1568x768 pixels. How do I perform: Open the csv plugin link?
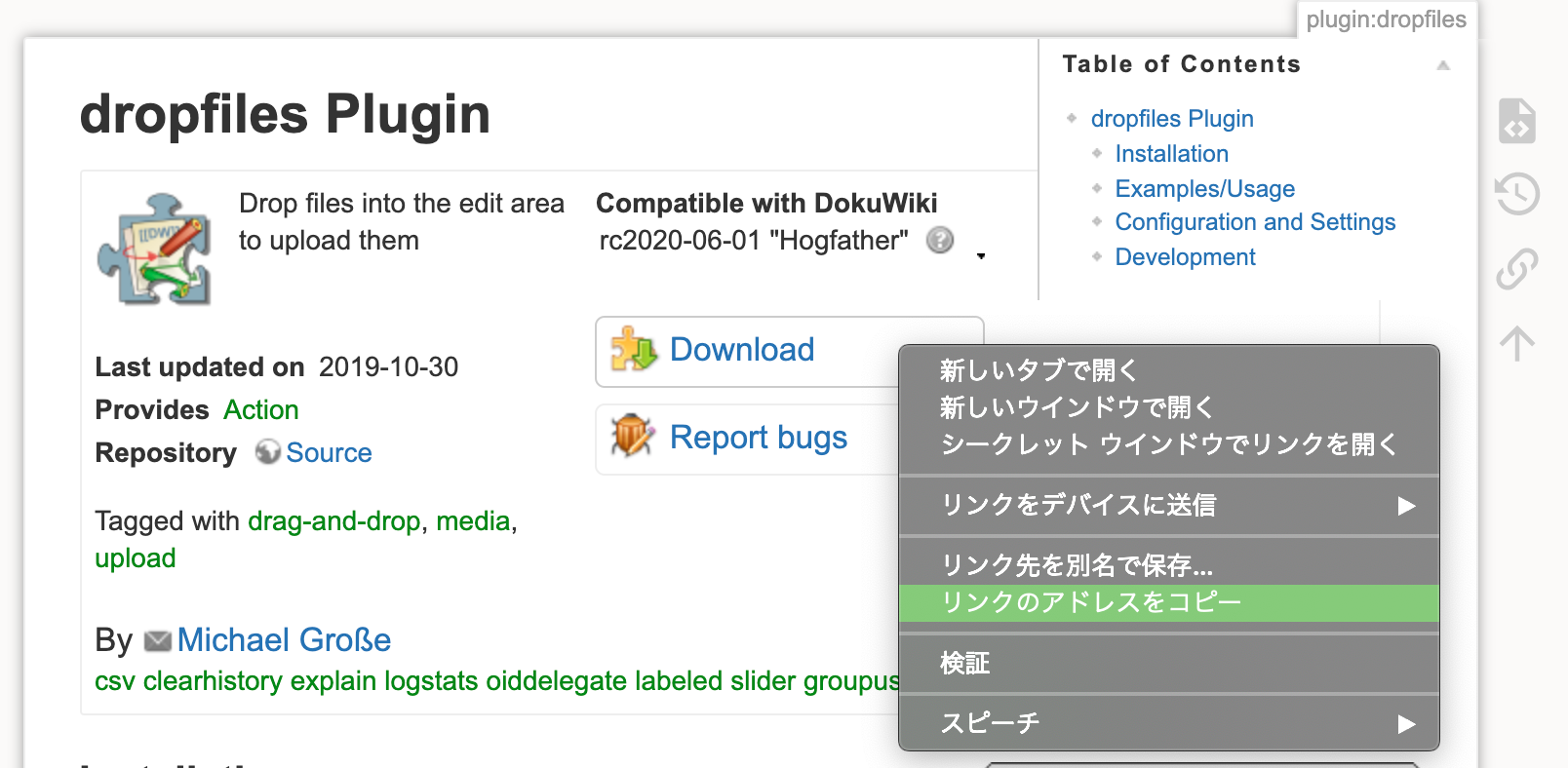(114, 681)
